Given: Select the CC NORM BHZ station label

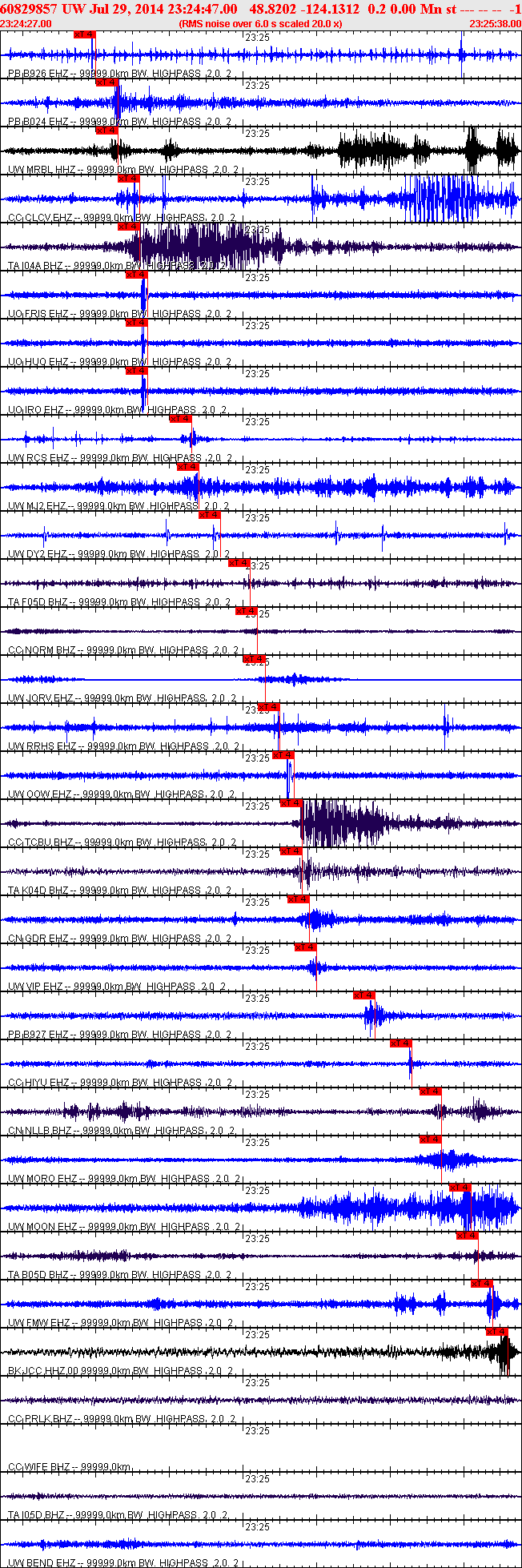Looking at the screenshot, I should click(x=124, y=650).
